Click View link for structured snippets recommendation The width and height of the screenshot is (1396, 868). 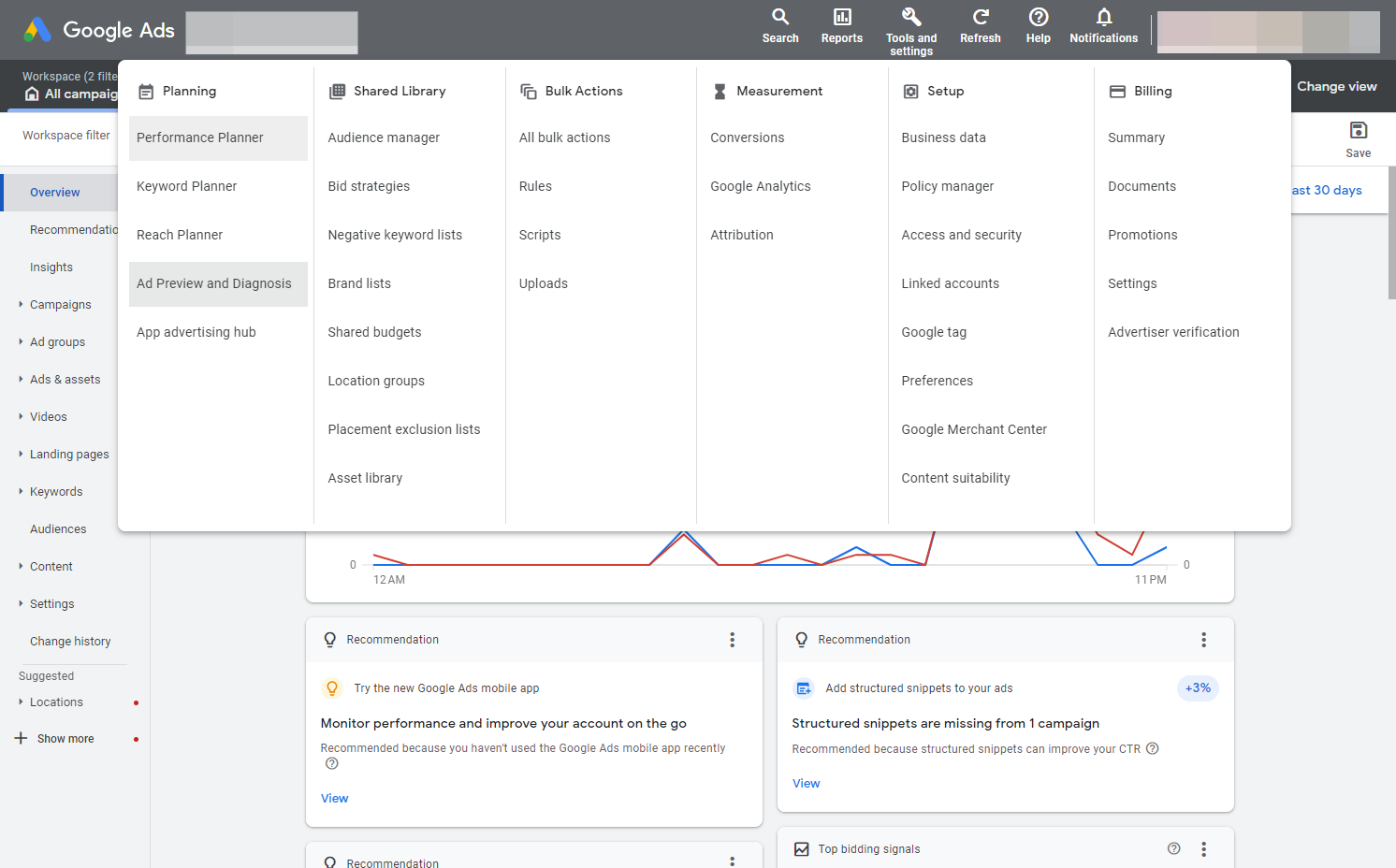(806, 783)
